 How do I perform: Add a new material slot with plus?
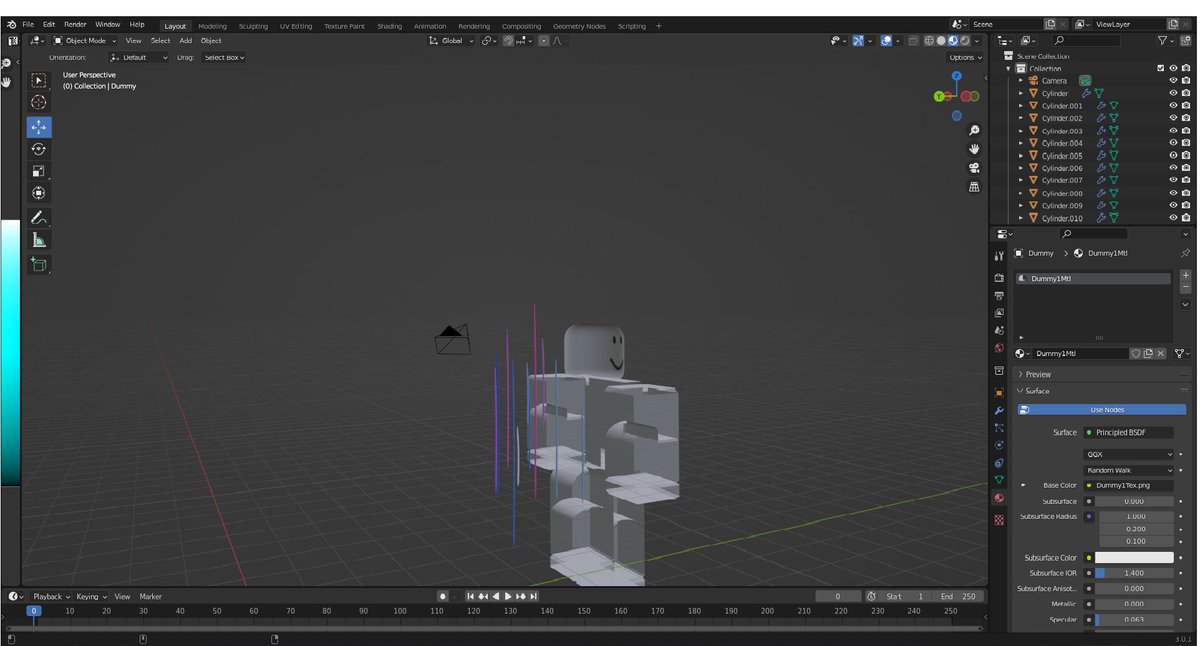click(1186, 275)
